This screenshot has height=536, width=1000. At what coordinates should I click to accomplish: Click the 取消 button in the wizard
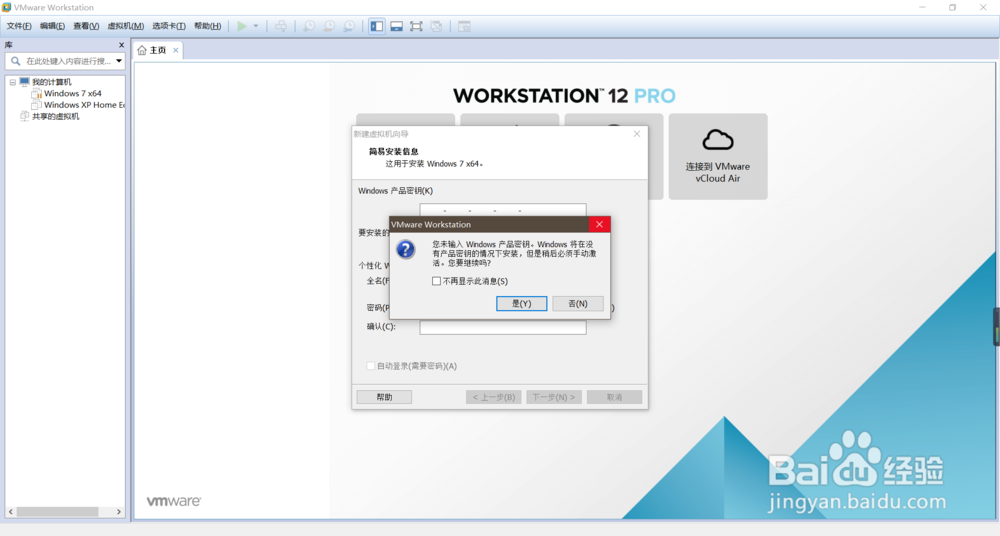(614, 397)
